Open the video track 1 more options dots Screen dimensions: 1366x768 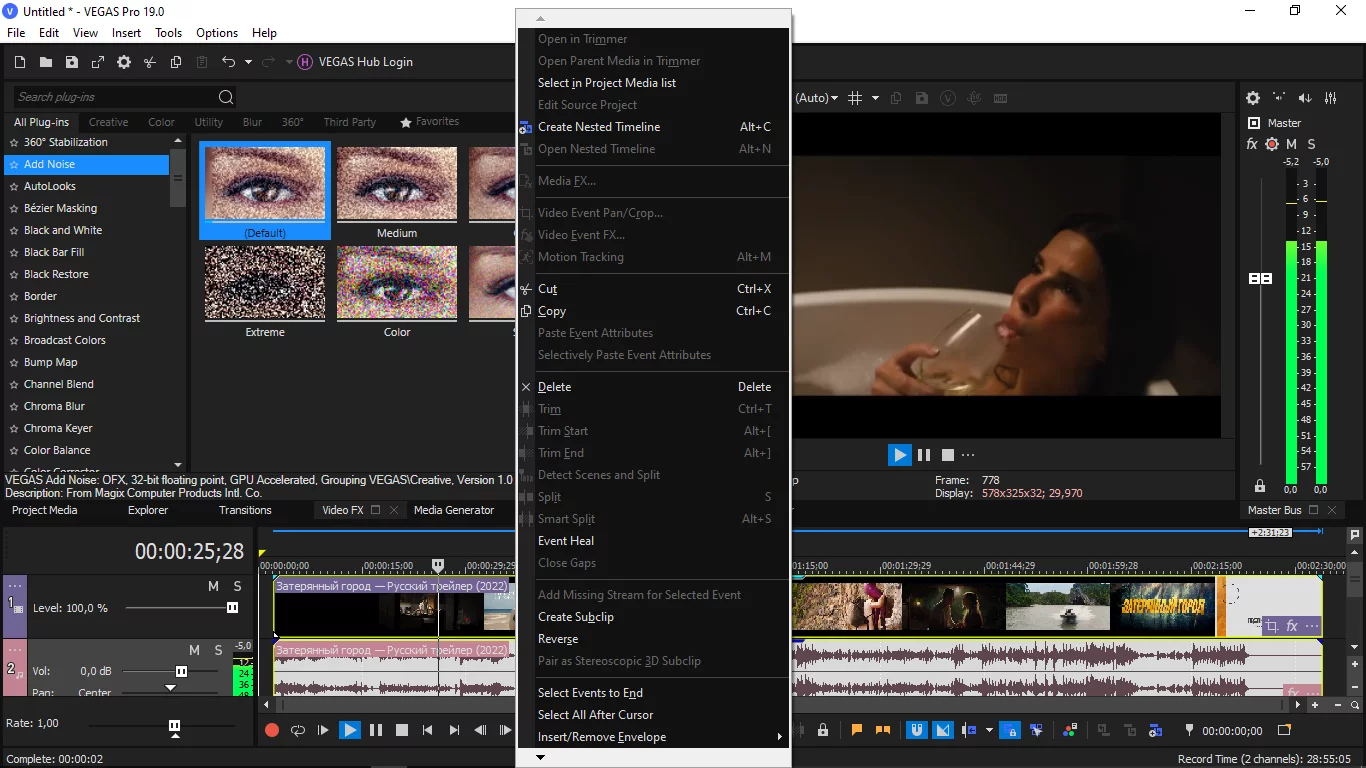point(15,585)
